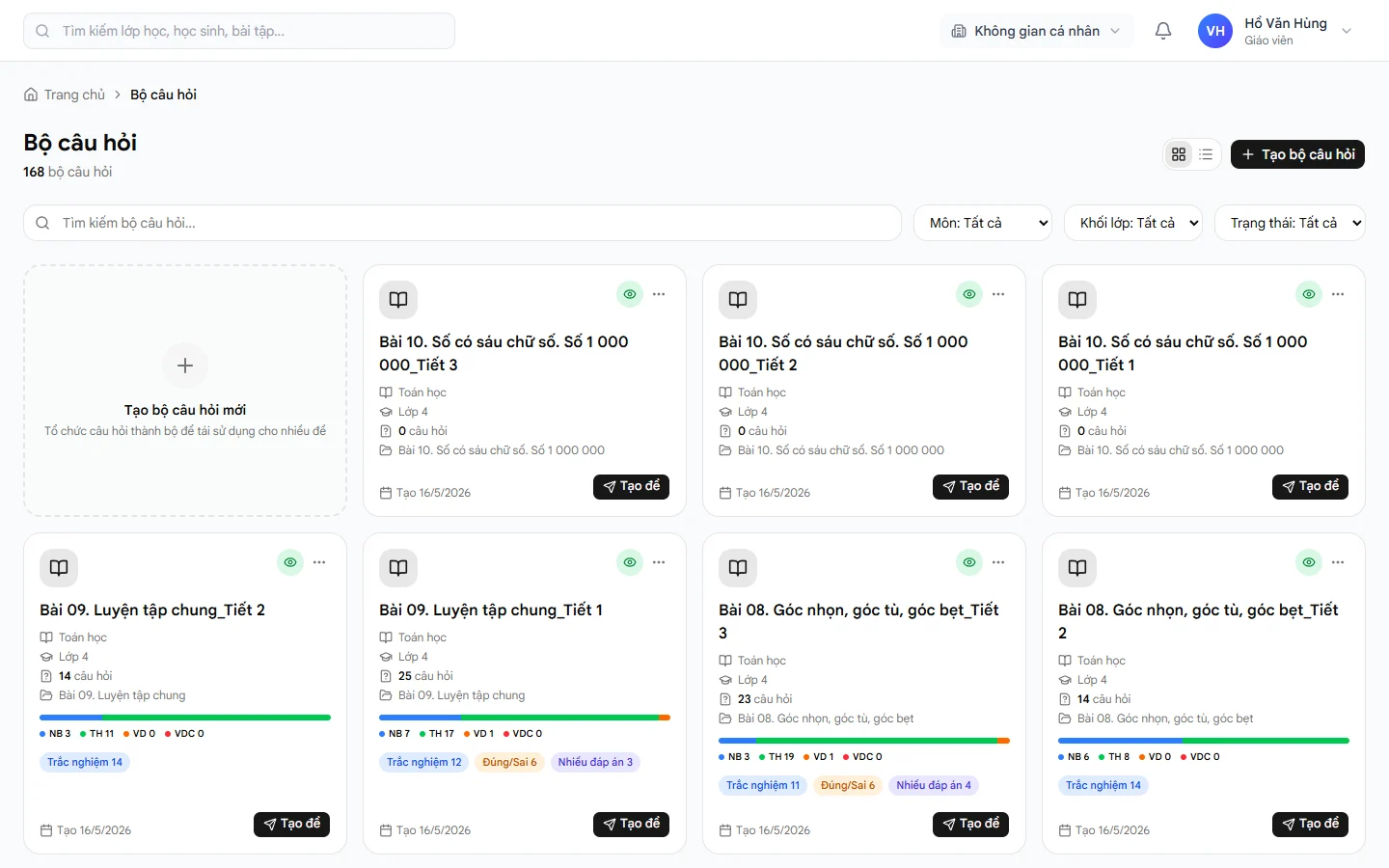Click the VH user avatar
The image size is (1389, 868).
(1215, 31)
